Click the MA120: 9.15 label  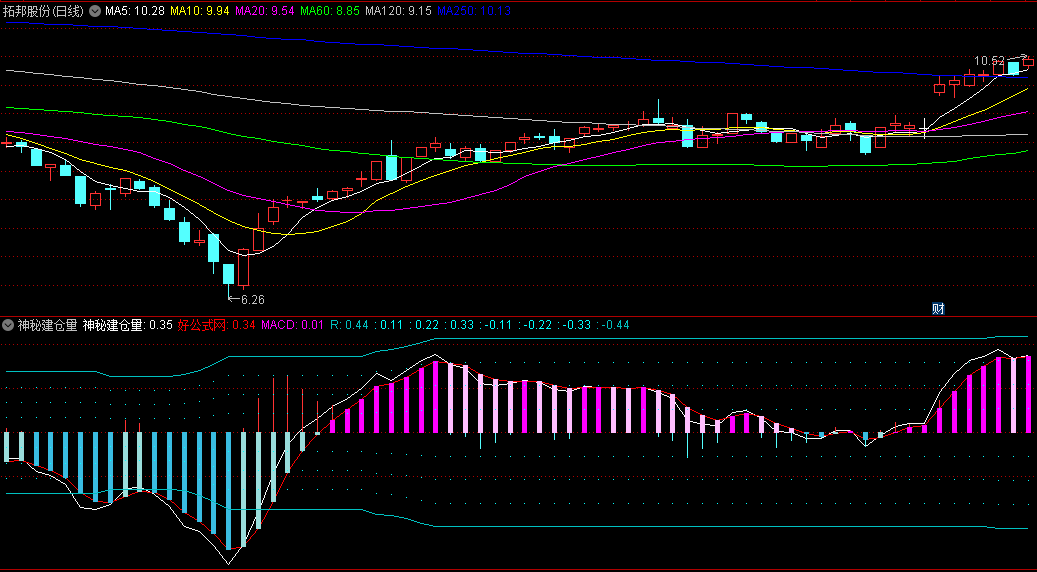coord(399,11)
